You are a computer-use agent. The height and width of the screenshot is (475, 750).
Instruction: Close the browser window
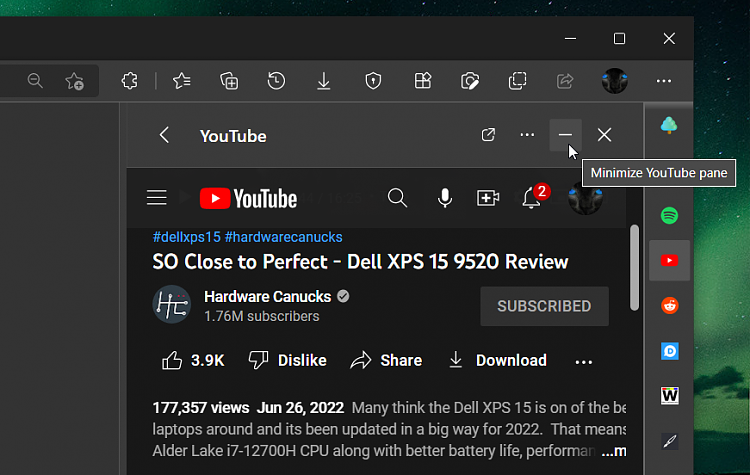[669, 38]
